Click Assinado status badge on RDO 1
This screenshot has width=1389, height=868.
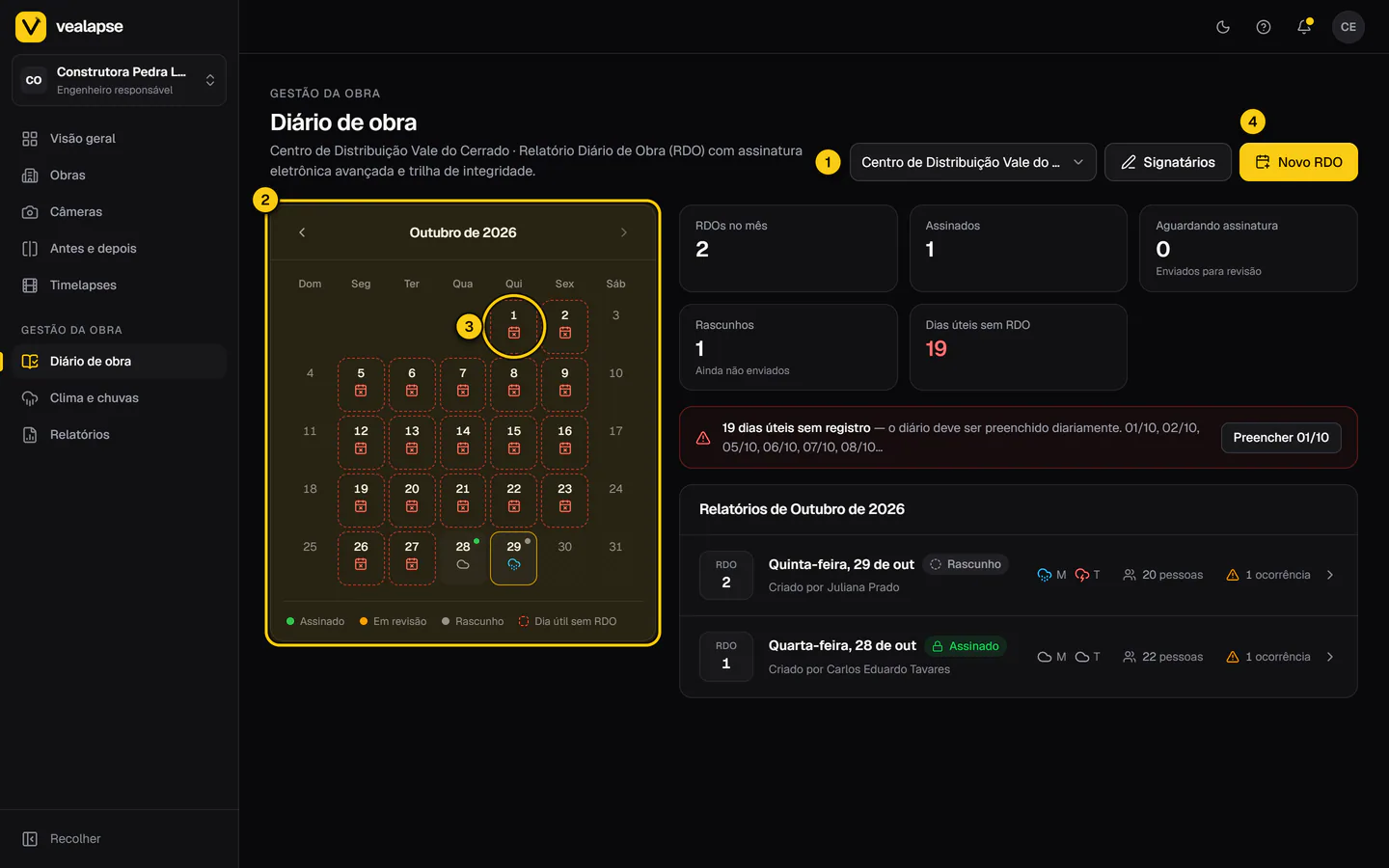coord(966,646)
